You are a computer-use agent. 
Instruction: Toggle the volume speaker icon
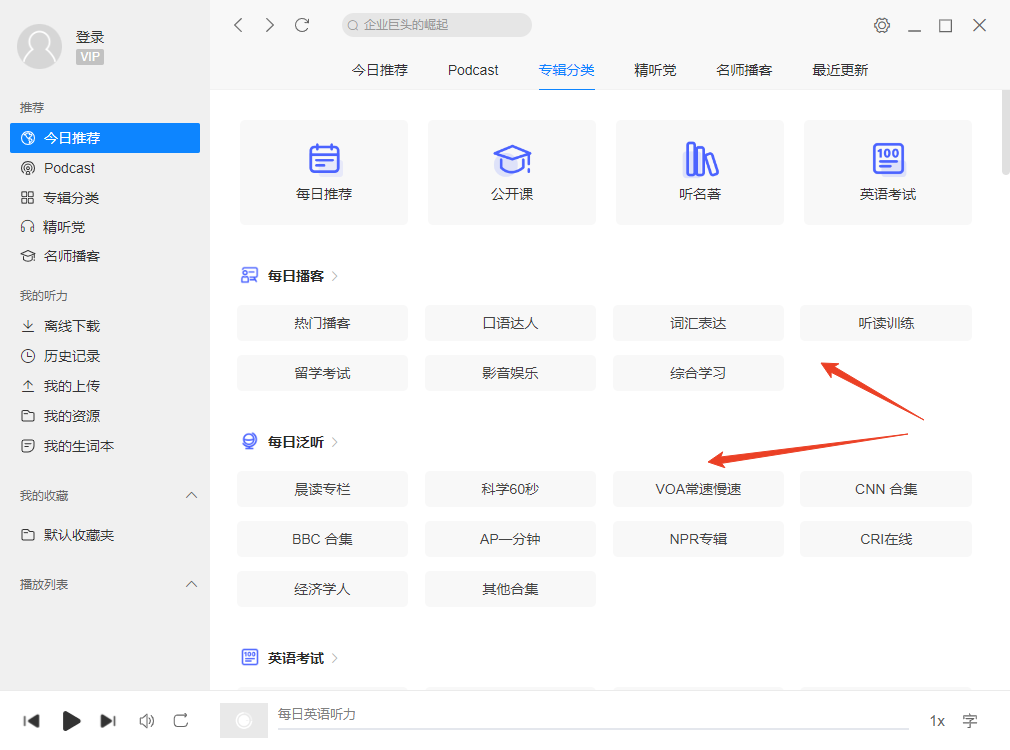click(147, 720)
